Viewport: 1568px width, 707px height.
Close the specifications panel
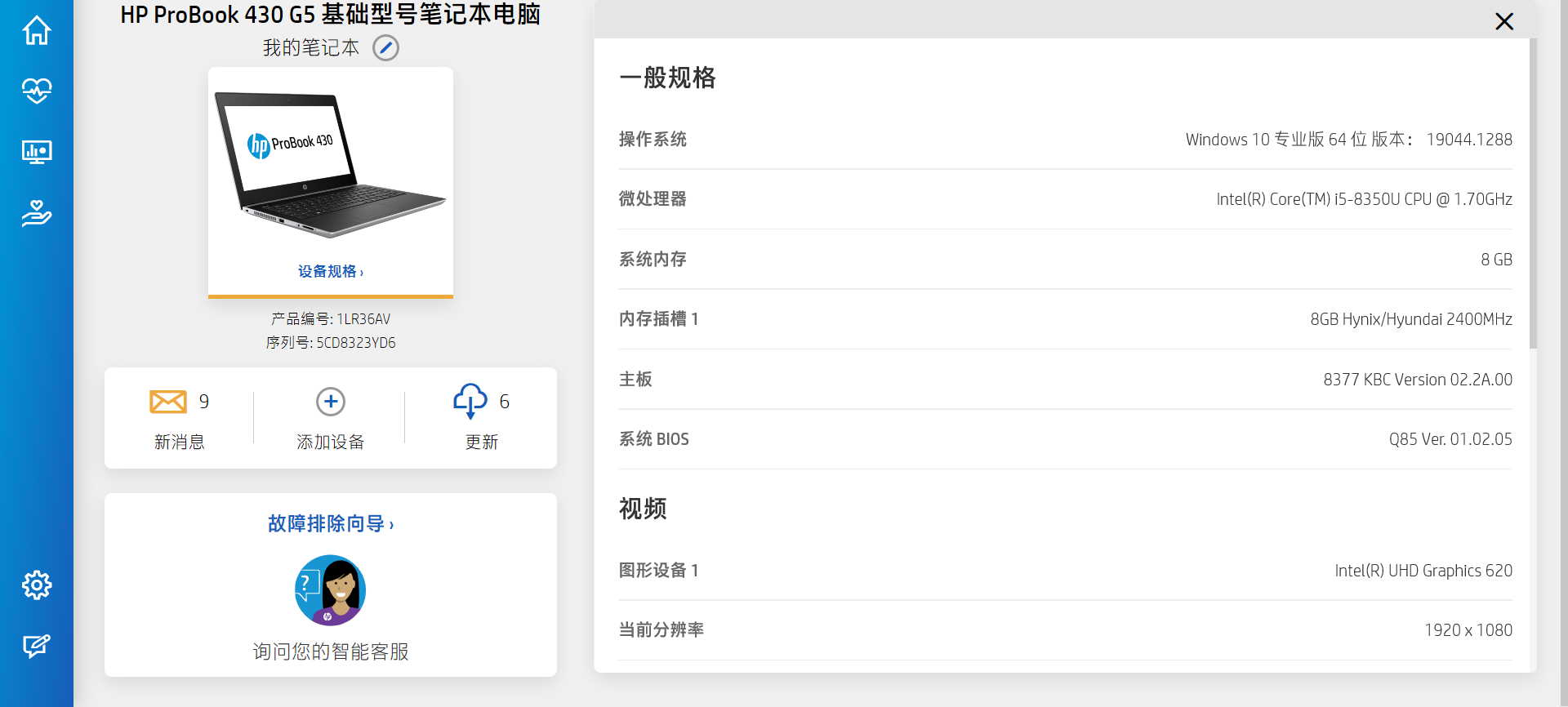[x=1504, y=21]
